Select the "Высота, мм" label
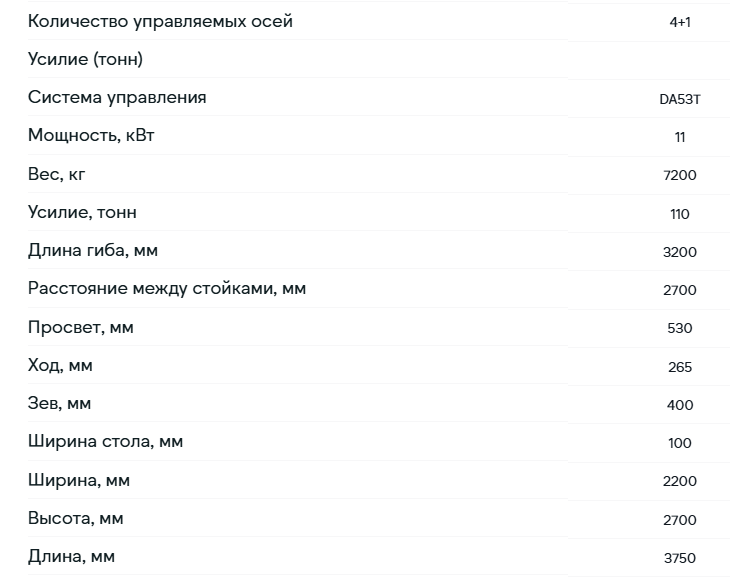The image size is (730, 579). point(75,518)
